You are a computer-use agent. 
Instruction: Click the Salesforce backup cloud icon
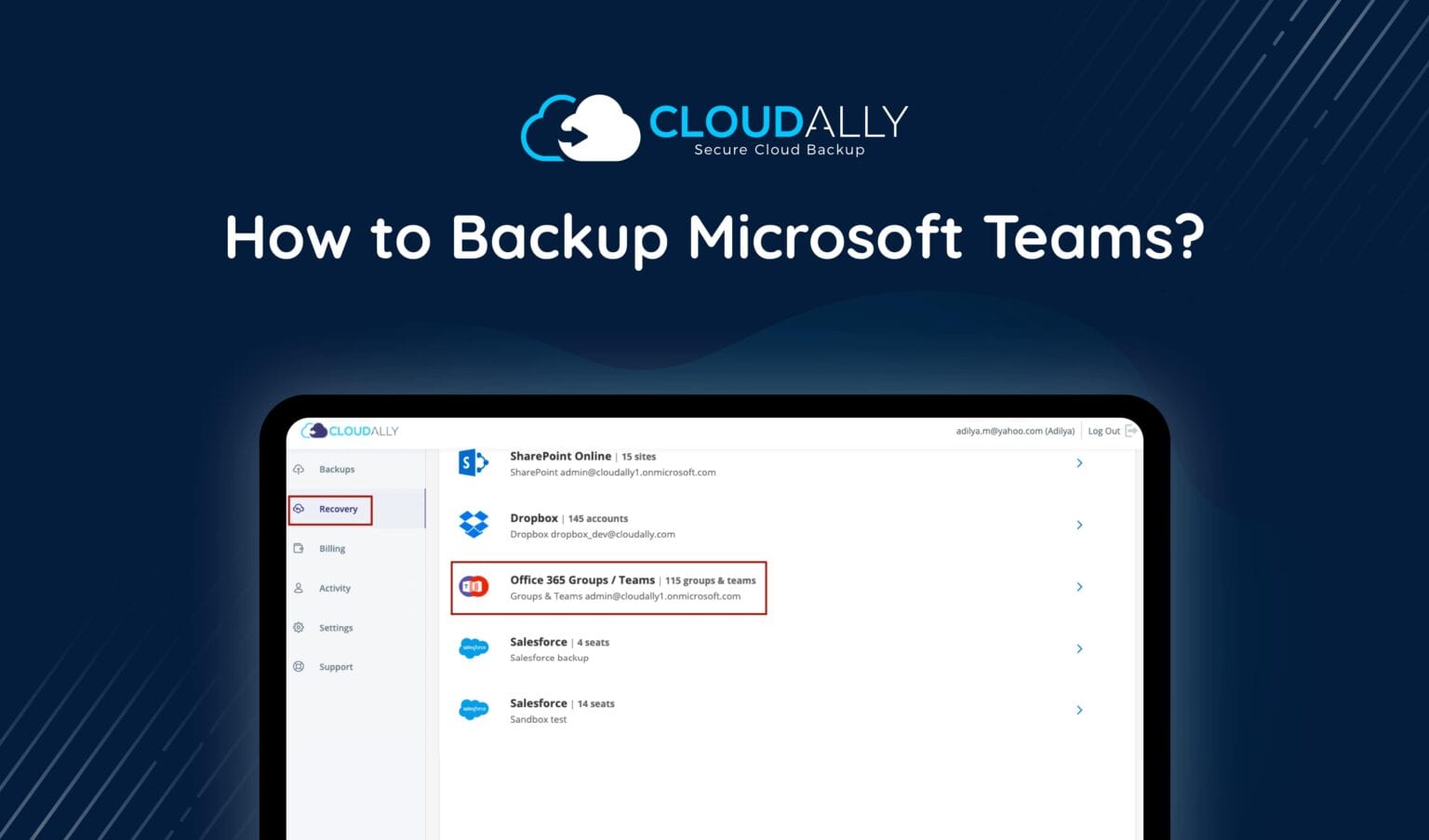(x=474, y=648)
